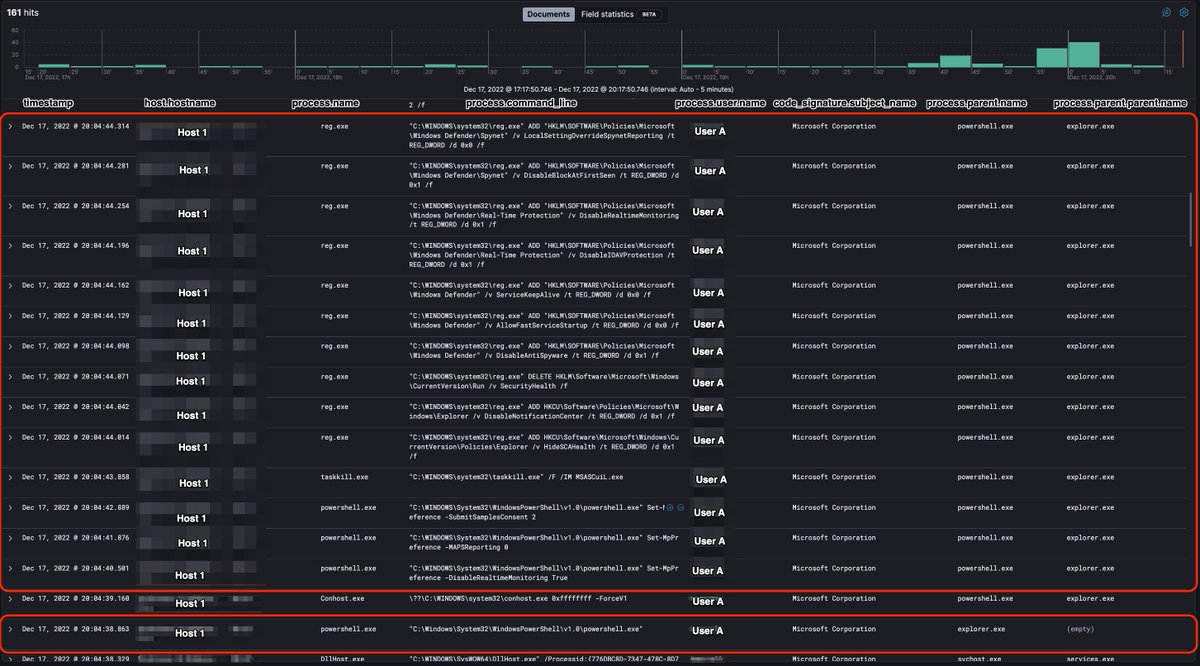Screen dimensions: 1200x666
Task: Expand the document at 20:04:44.162
Action: tap(10, 285)
